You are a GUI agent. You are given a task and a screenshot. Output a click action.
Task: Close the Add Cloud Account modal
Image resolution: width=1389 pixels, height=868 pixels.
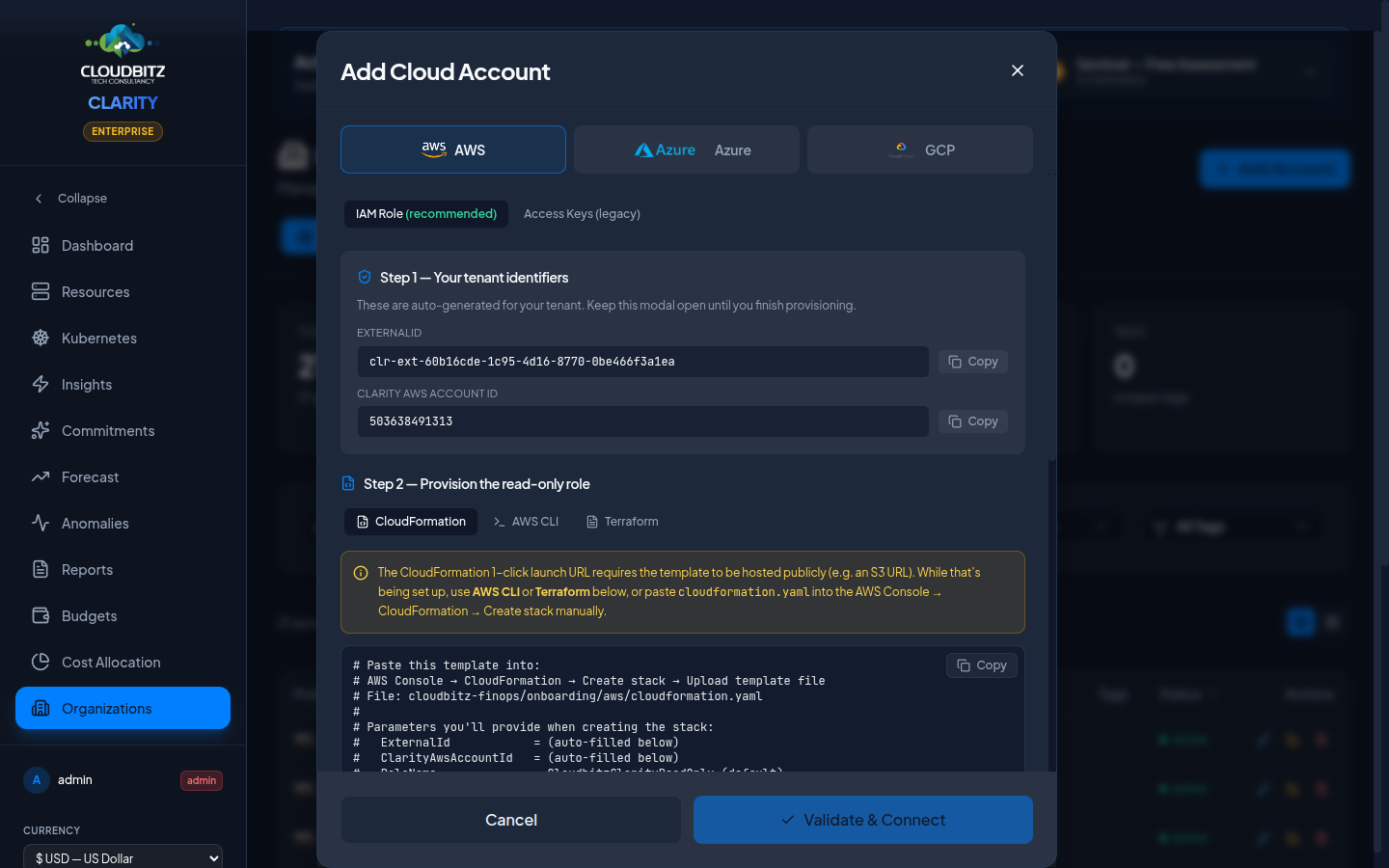click(1017, 70)
